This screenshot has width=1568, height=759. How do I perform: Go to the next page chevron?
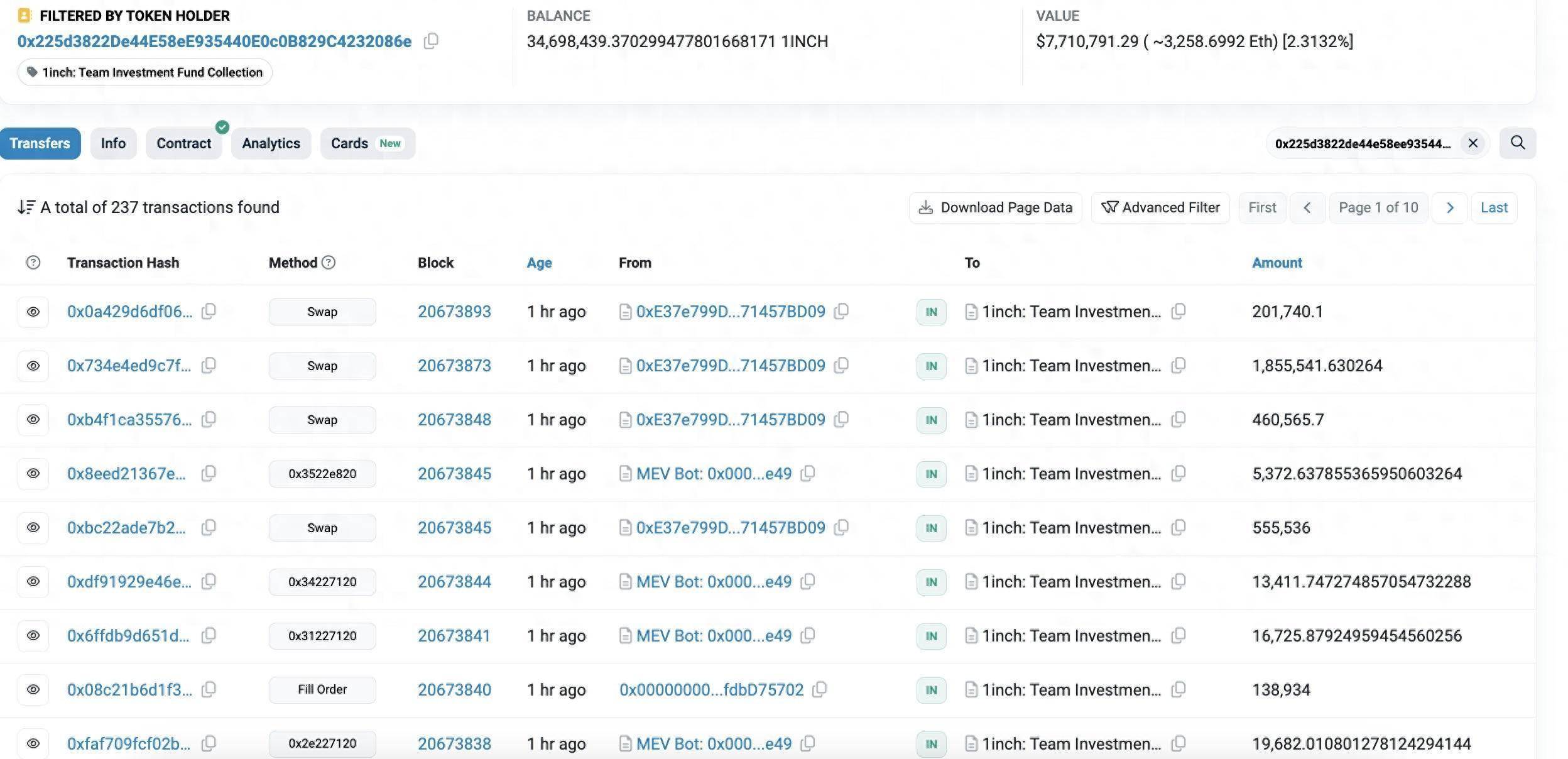point(1450,208)
